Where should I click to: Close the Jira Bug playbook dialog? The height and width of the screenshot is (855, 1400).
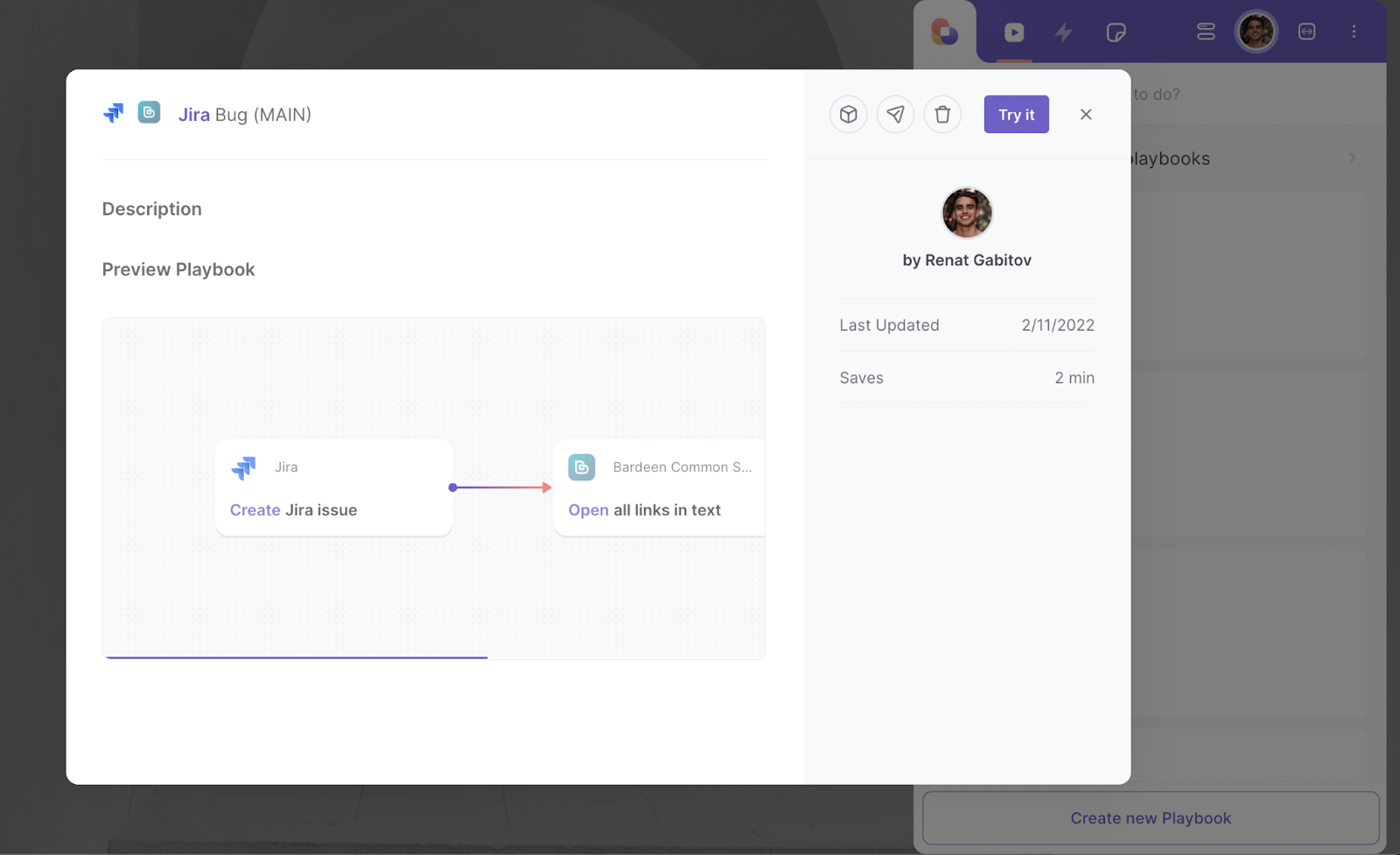(1086, 115)
